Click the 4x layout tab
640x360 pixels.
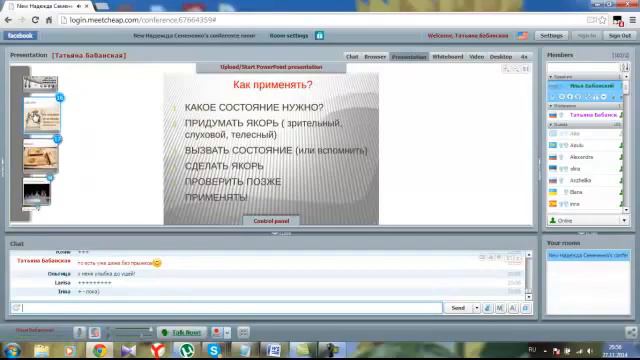click(x=524, y=57)
